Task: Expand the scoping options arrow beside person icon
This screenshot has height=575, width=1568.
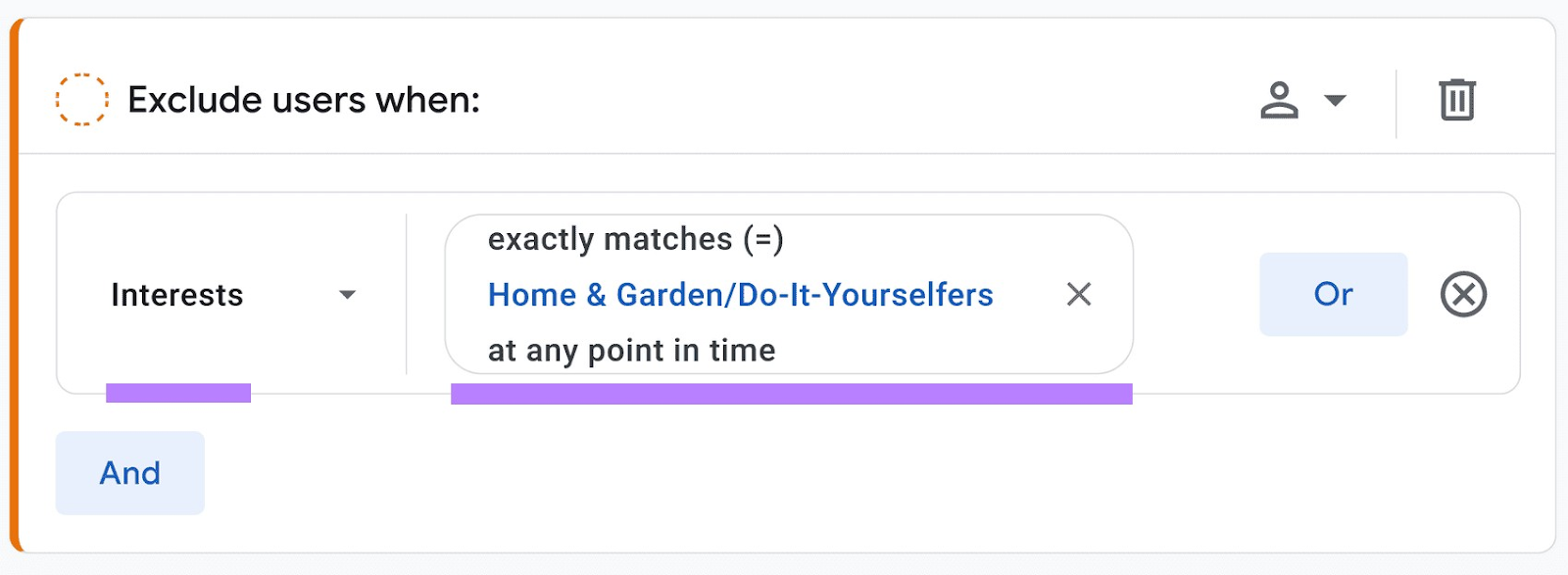Action: (x=1335, y=99)
